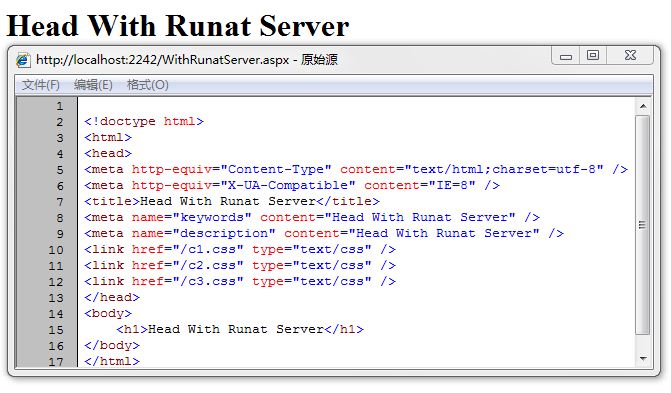Click the scrollbar down arrow

[x=643, y=359]
